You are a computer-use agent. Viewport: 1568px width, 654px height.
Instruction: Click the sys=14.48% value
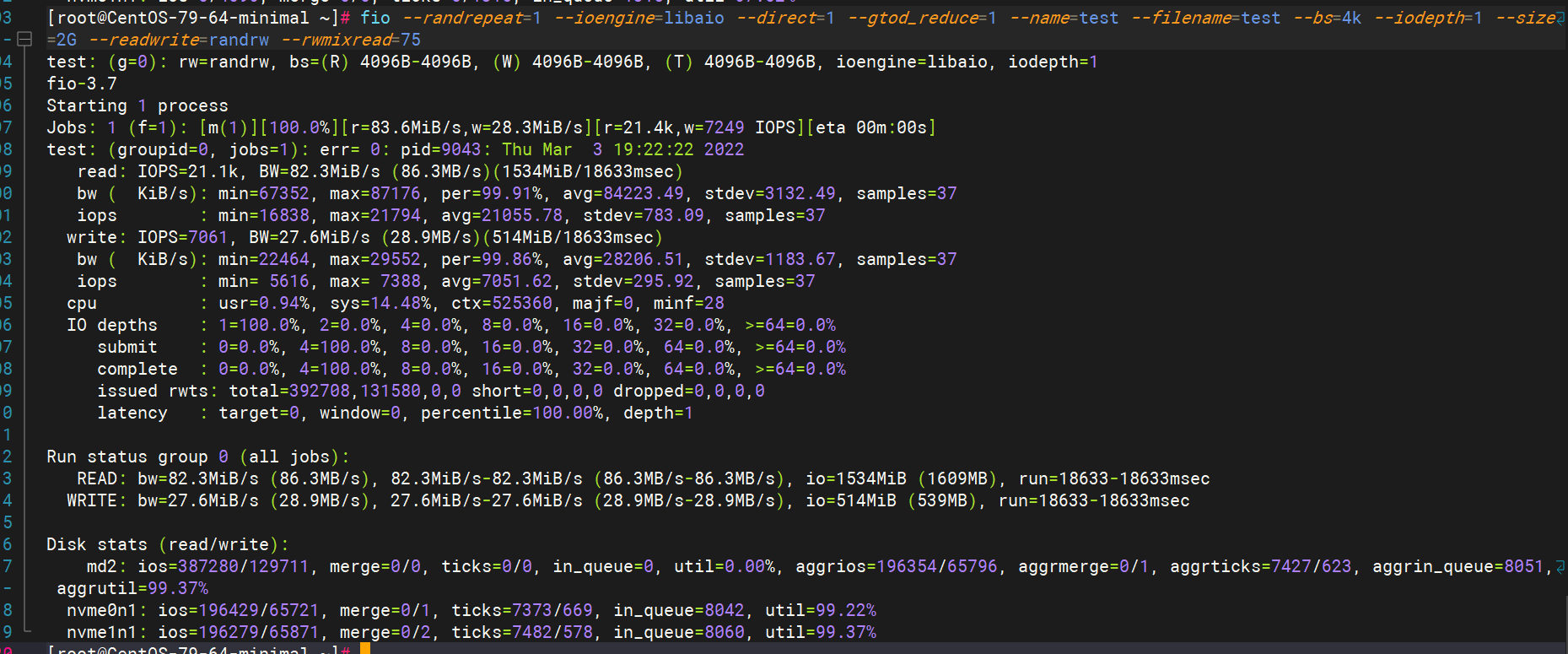(x=380, y=303)
